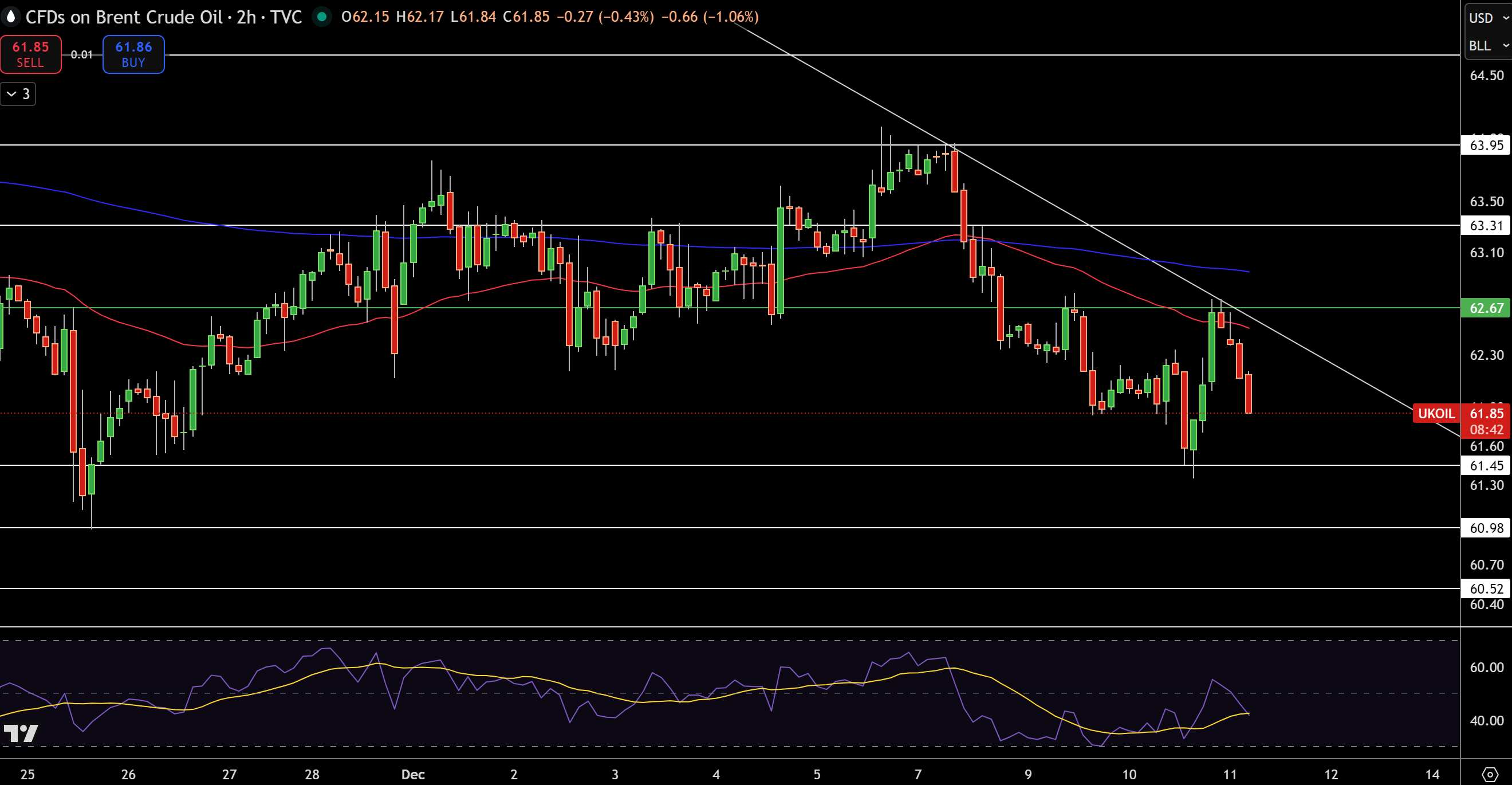Open the USD currency dropdown
Screen dimensions: 1512x785
coord(1486,17)
